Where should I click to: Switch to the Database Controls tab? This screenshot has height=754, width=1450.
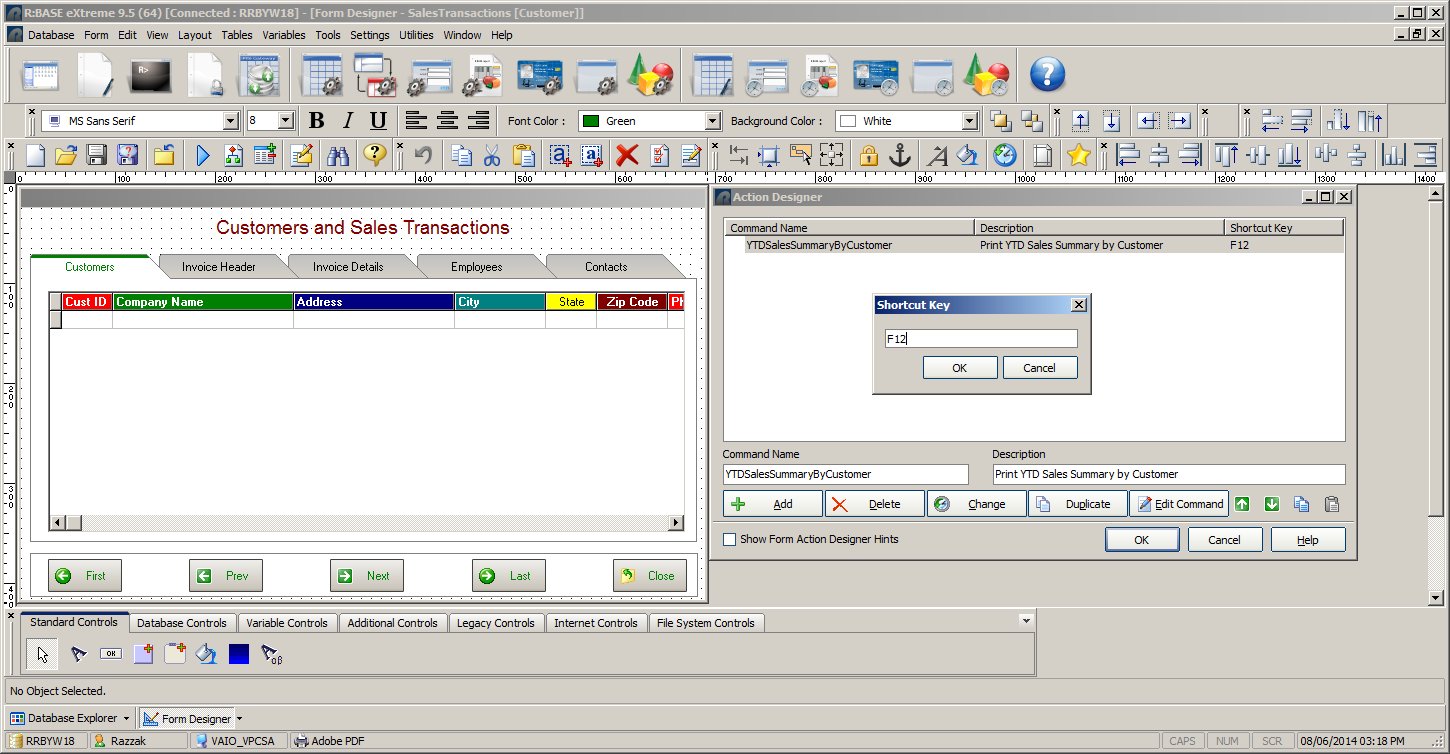pos(182,623)
